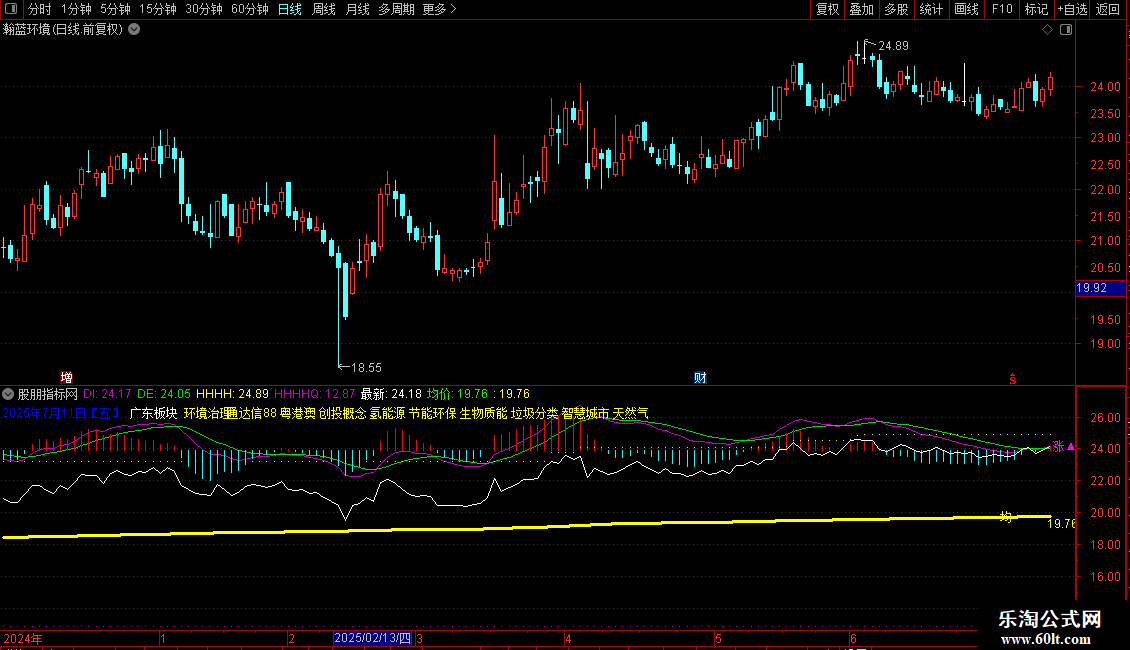Click the 氢能源 concept tag
The image size is (1130, 650).
pyautogui.click(x=388, y=414)
